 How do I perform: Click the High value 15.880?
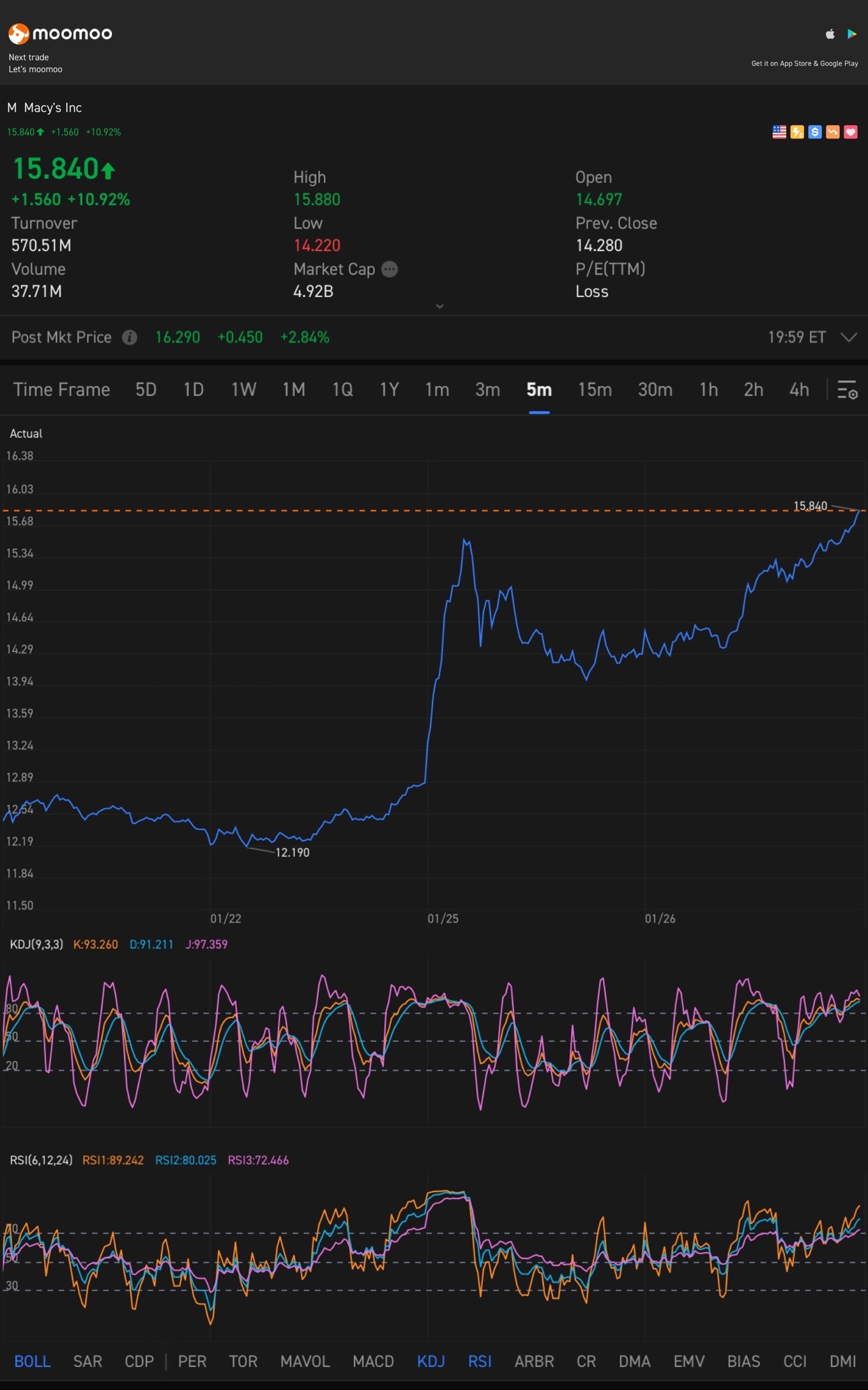[317, 199]
